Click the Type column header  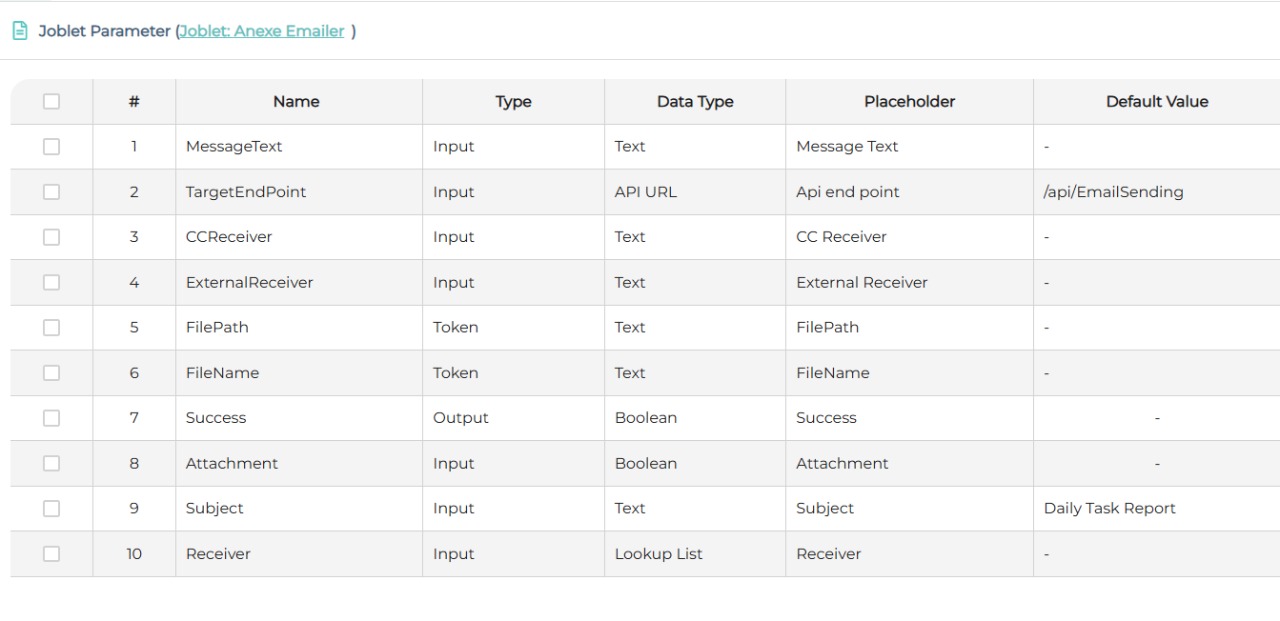click(513, 101)
